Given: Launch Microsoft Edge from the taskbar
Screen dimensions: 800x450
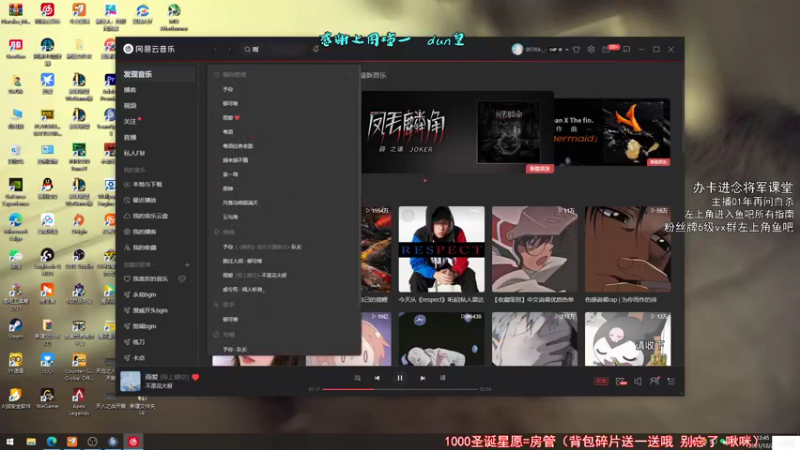Looking at the screenshot, I should click(x=52, y=441).
